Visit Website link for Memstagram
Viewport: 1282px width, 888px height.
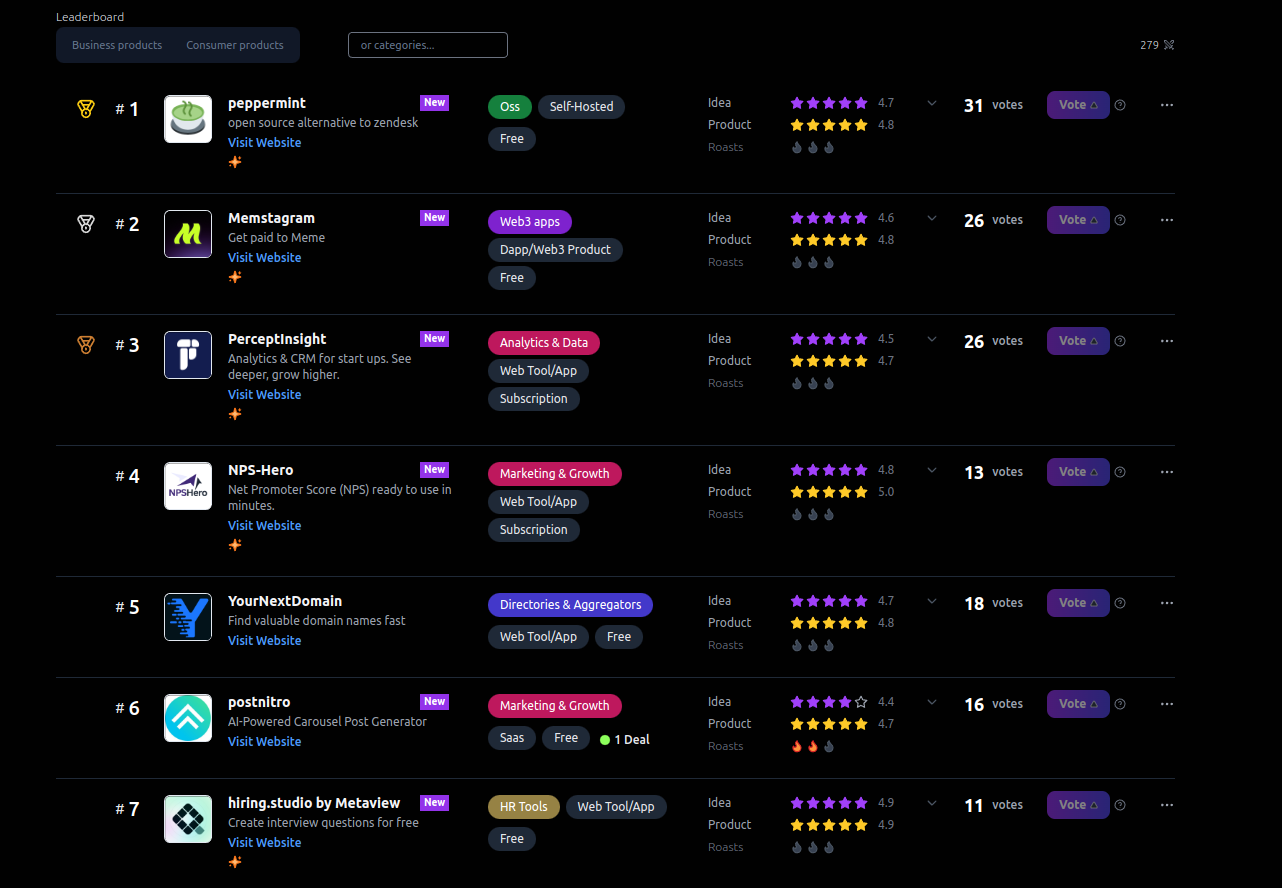tap(264, 258)
